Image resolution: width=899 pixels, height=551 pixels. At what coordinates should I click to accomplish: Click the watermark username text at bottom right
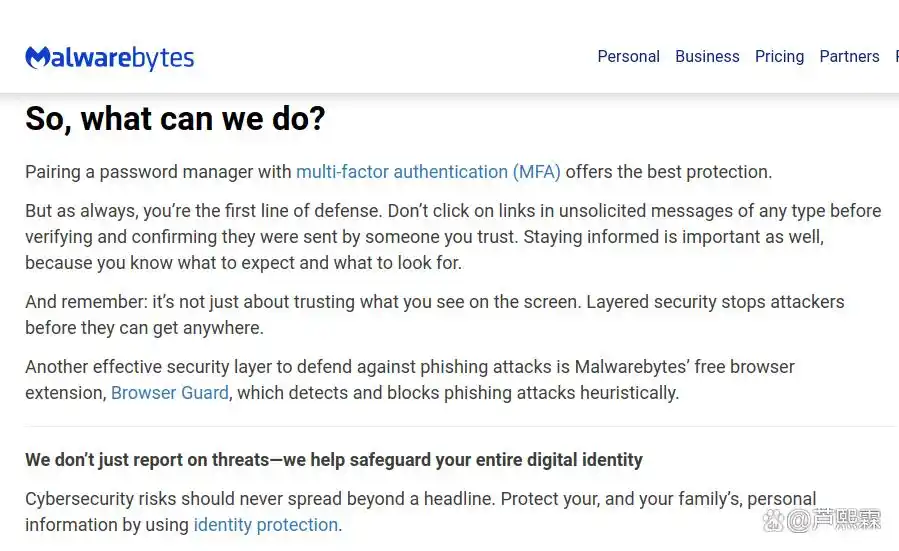[845, 521]
